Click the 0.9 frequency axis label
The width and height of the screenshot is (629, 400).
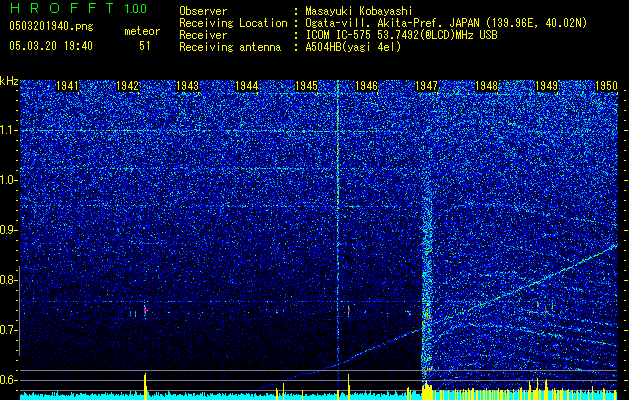tap(9, 230)
